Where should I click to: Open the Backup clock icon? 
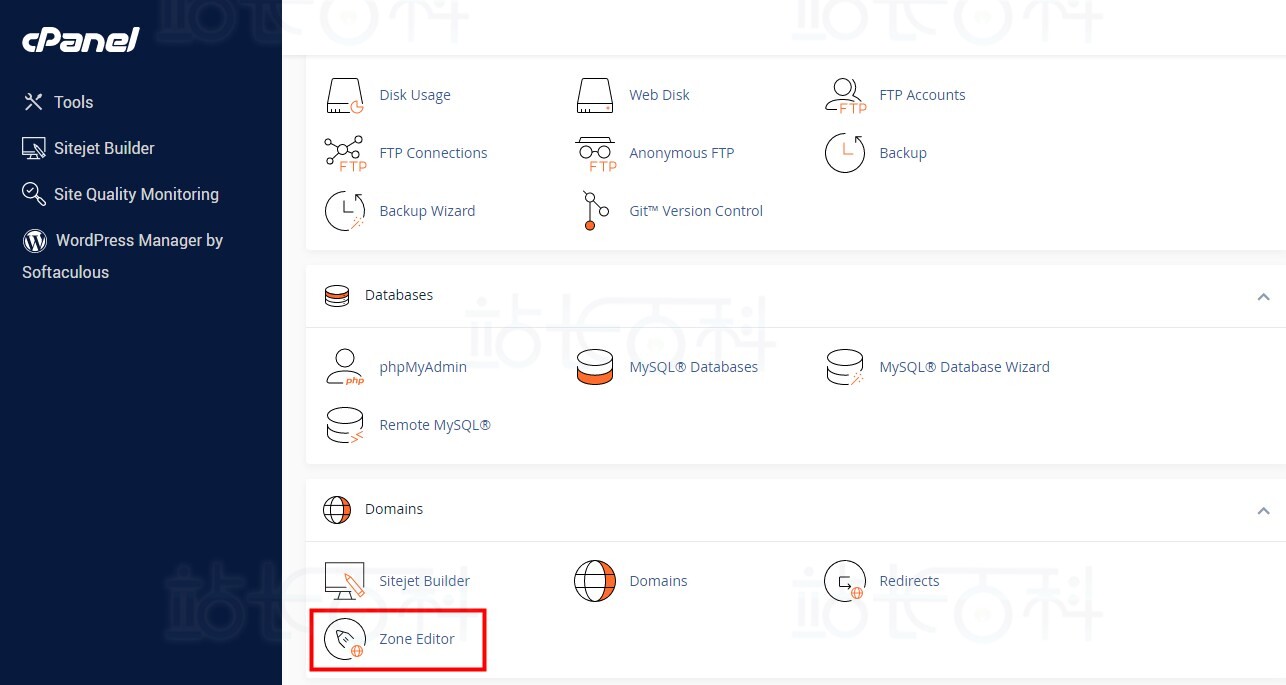(844, 153)
